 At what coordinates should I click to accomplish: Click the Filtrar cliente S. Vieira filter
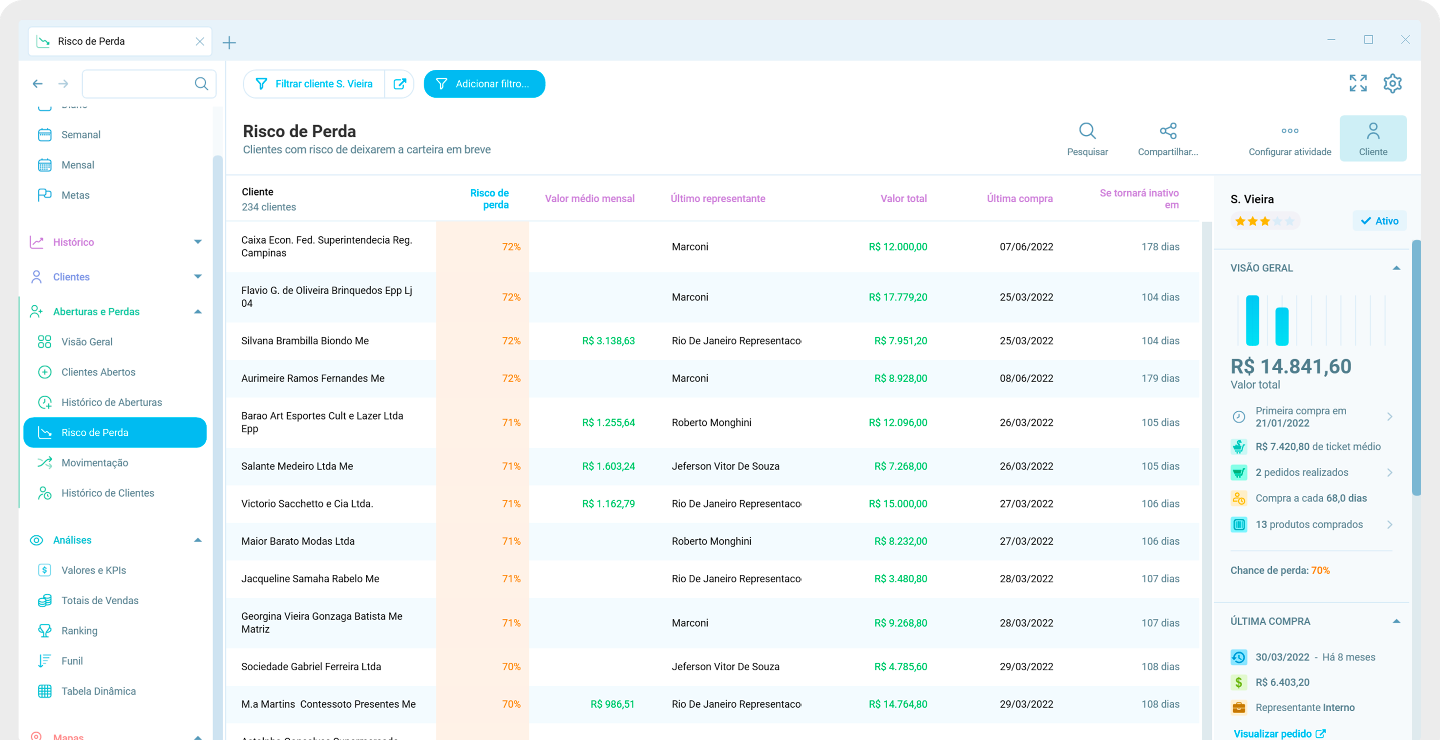pos(314,84)
